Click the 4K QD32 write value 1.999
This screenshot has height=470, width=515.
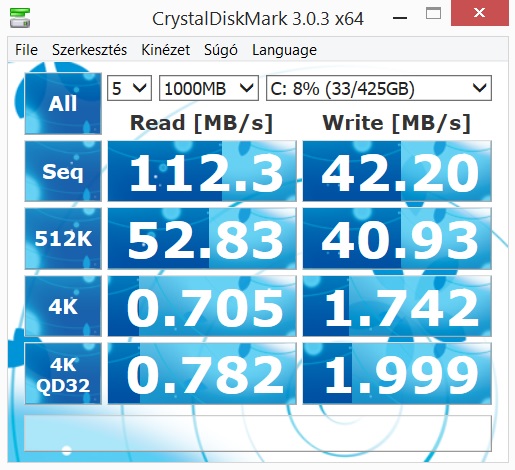click(397, 373)
